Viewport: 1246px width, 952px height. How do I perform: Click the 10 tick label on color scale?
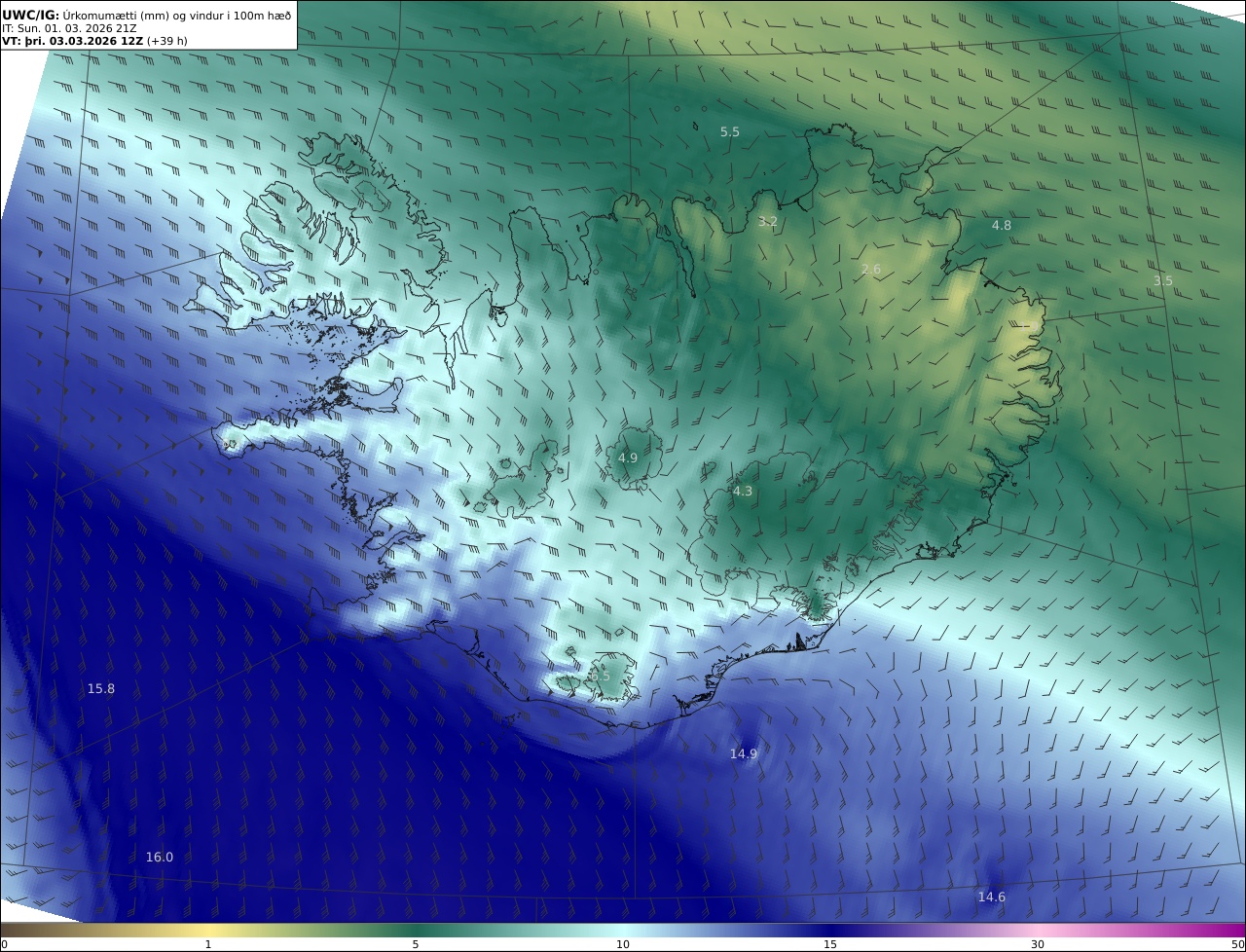(623, 944)
